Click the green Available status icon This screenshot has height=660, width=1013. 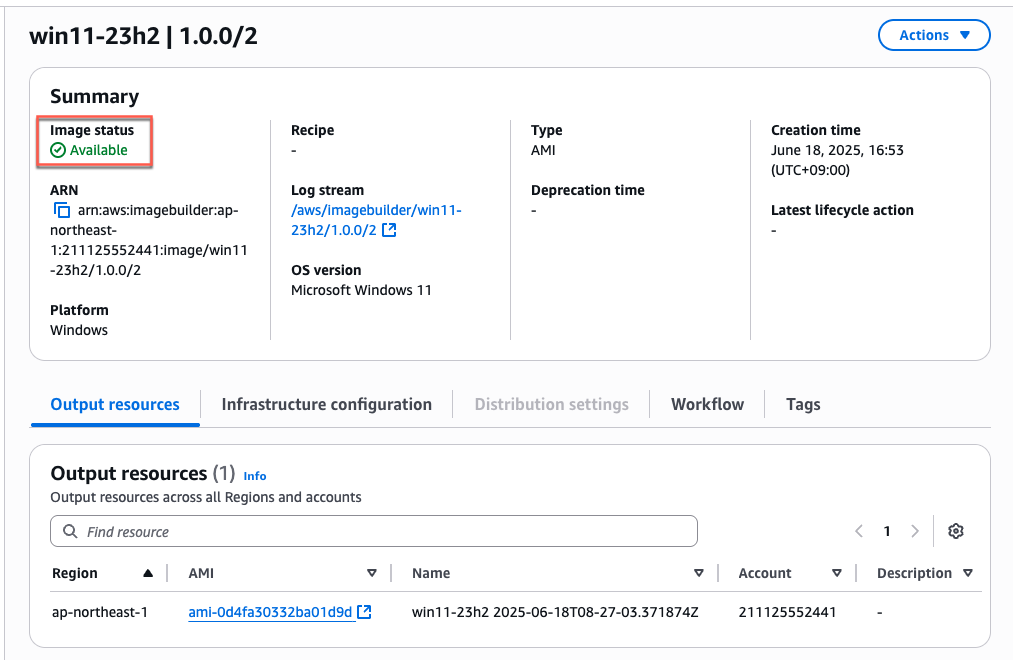tap(58, 150)
